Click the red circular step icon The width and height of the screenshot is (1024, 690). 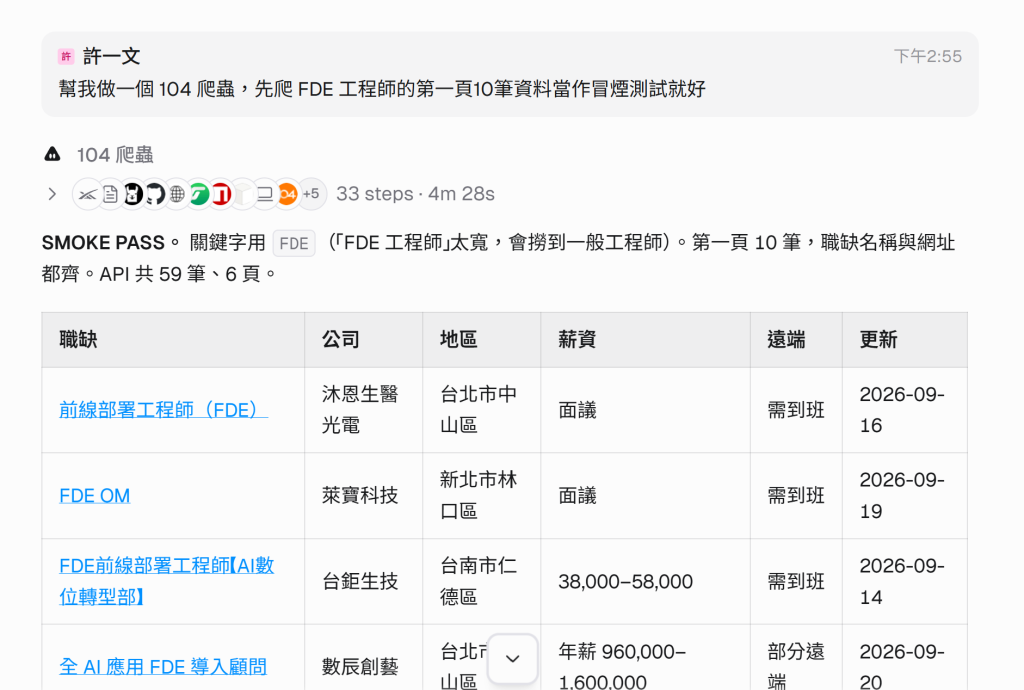(221, 194)
